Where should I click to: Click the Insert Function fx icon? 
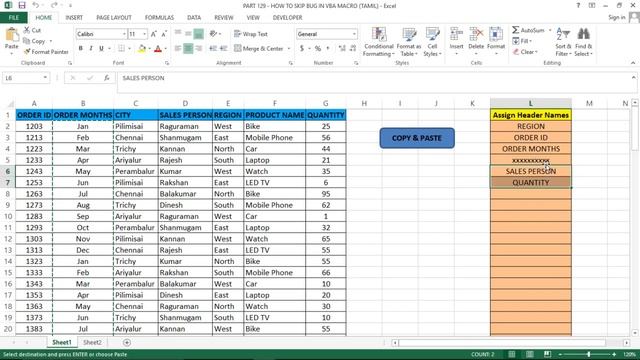click(107, 78)
